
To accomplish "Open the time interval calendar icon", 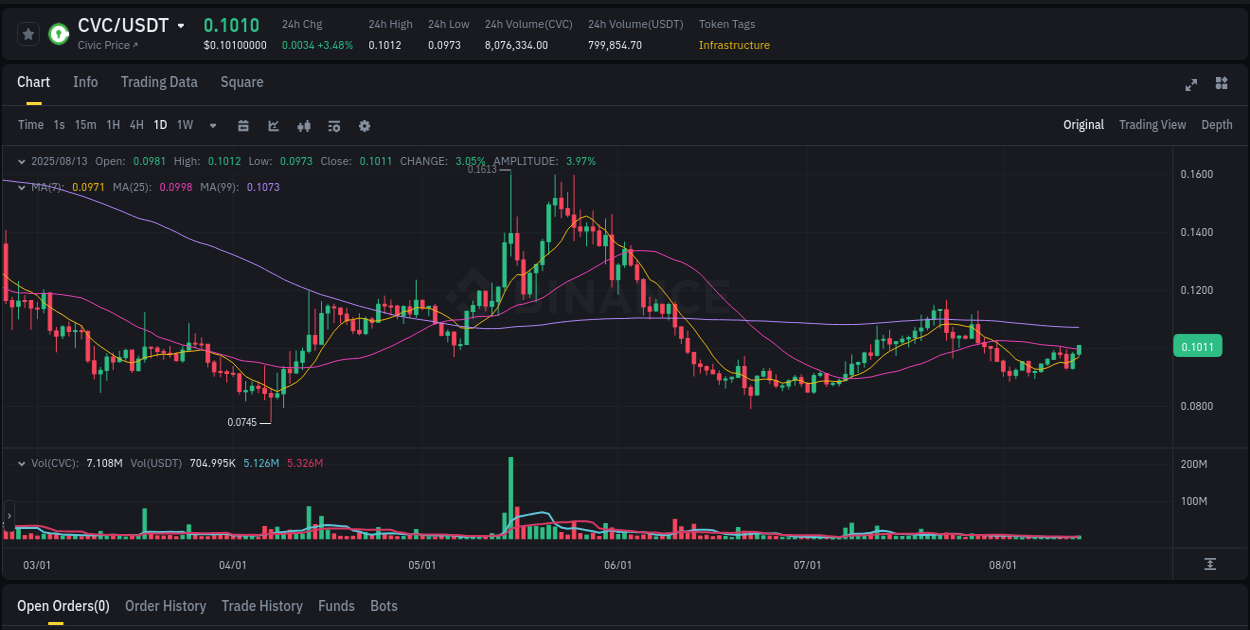I will tap(243, 126).
